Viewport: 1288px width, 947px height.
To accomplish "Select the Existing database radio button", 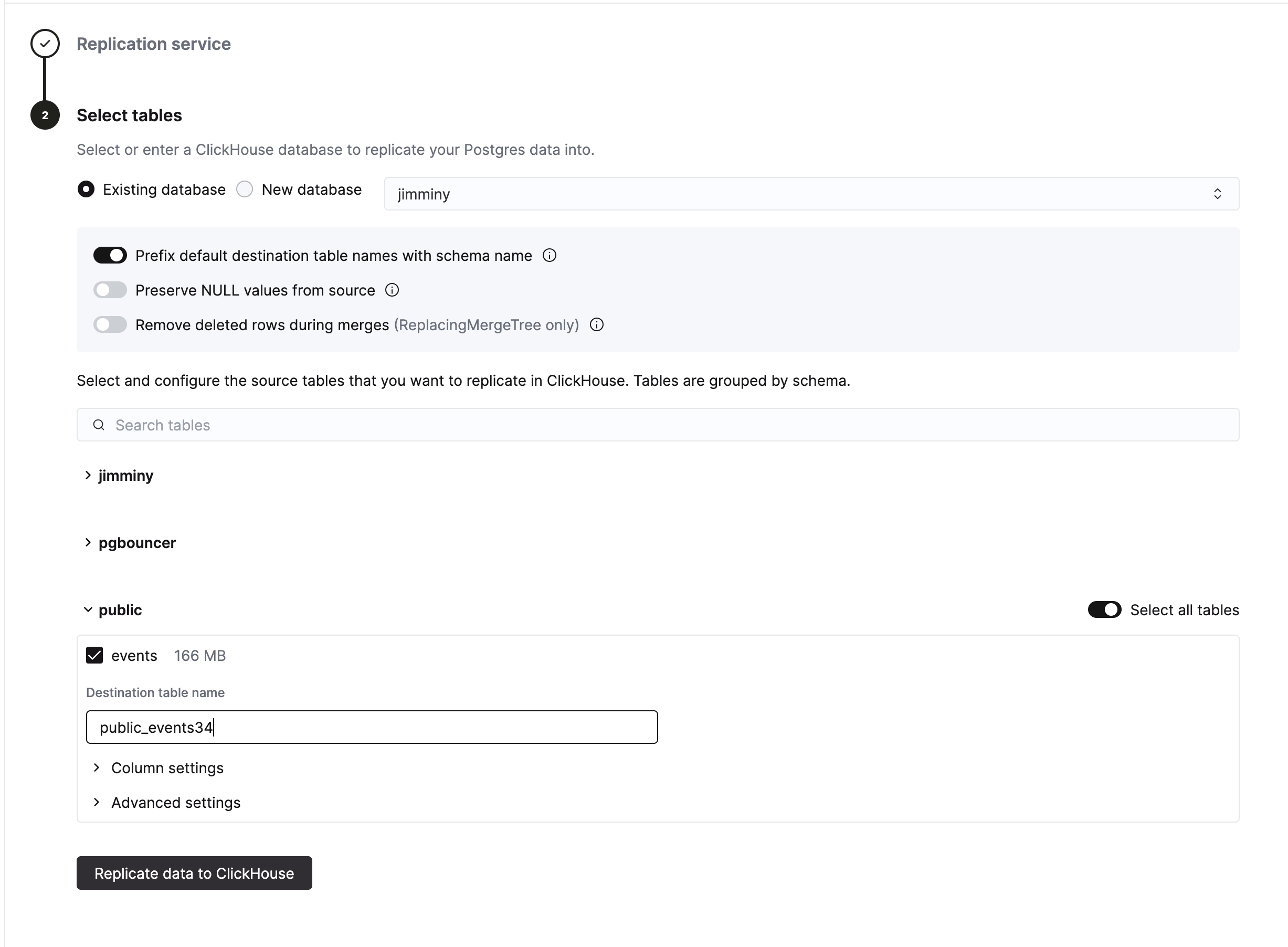I will click(x=86, y=189).
